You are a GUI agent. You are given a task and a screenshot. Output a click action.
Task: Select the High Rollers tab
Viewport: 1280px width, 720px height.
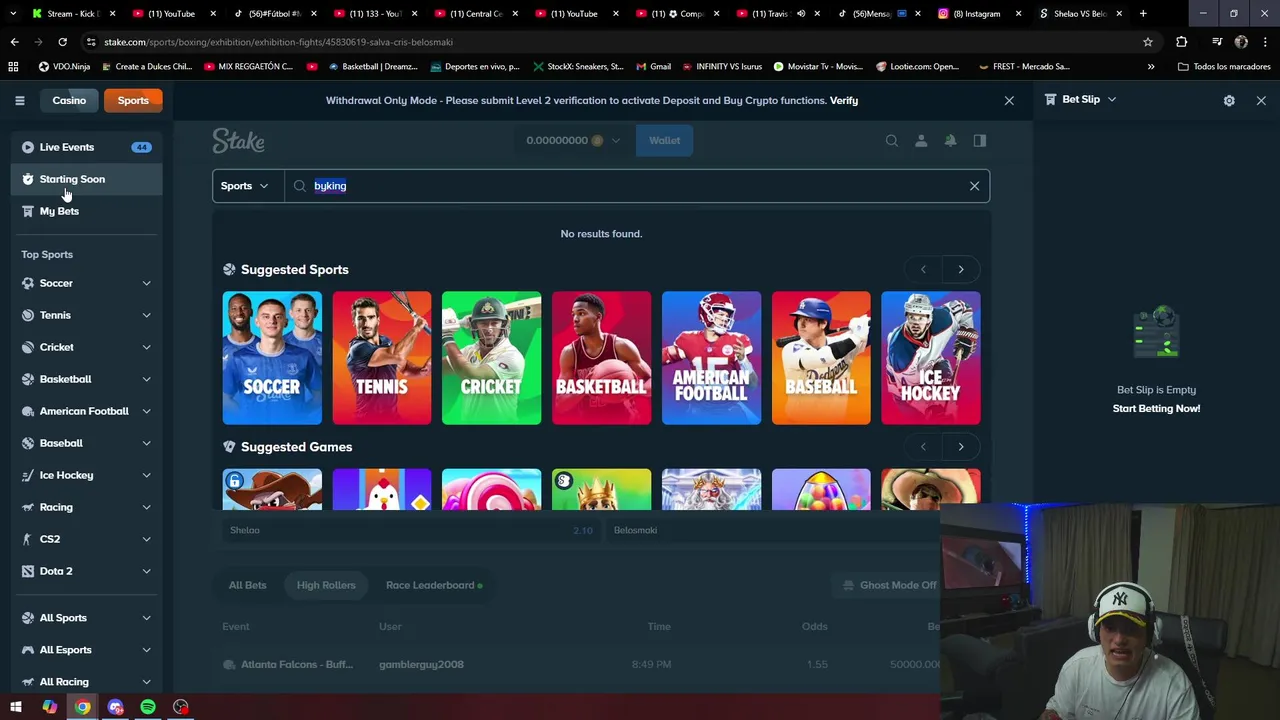click(326, 585)
